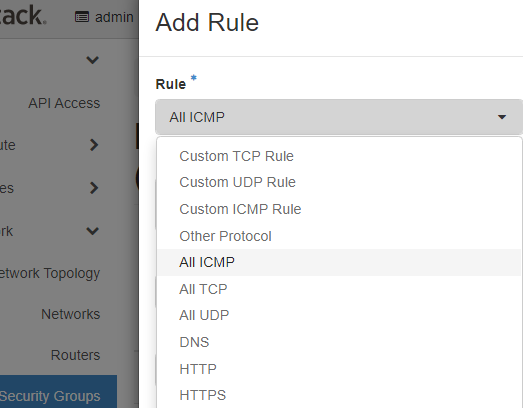Open Routers in the sidebar
This screenshot has width=523, height=408.
click(x=75, y=355)
